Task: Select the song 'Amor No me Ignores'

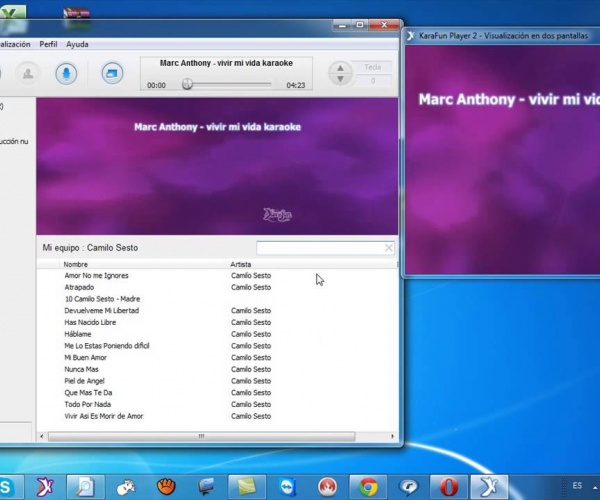Action: 96,275
